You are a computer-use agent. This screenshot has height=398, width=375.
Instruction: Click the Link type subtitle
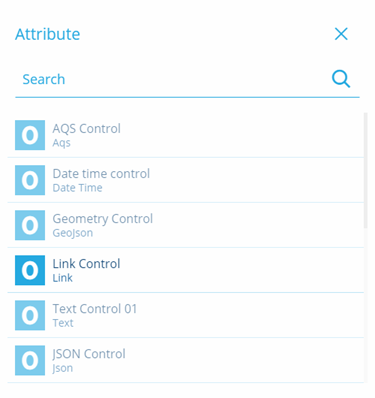62,278
